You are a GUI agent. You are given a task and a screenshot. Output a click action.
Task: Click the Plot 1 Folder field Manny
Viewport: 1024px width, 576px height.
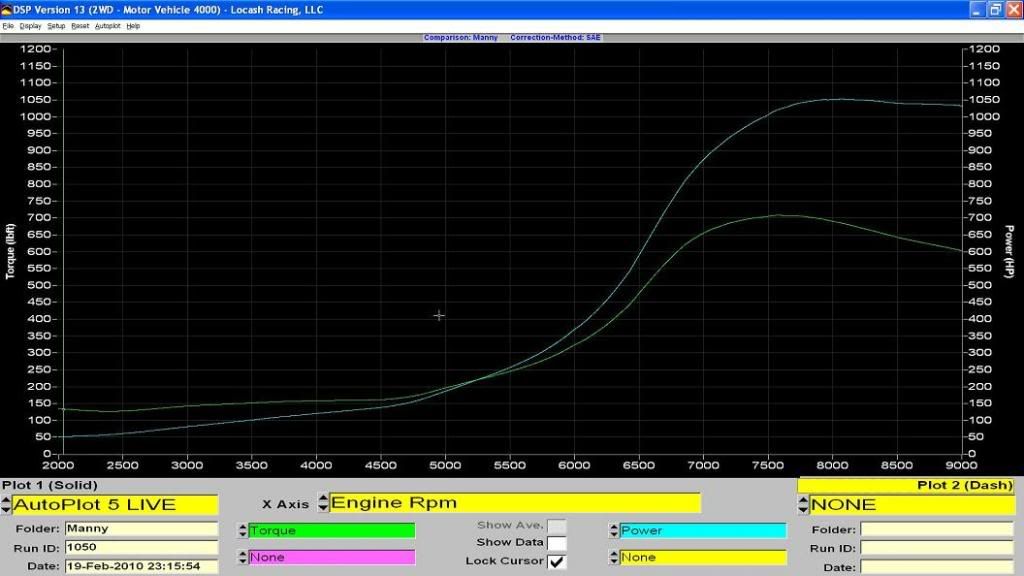pos(141,529)
